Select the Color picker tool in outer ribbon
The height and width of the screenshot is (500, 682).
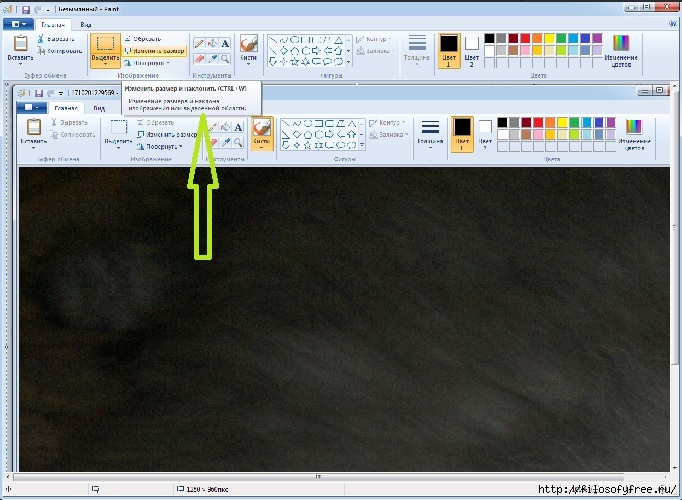tap(212, 58)
